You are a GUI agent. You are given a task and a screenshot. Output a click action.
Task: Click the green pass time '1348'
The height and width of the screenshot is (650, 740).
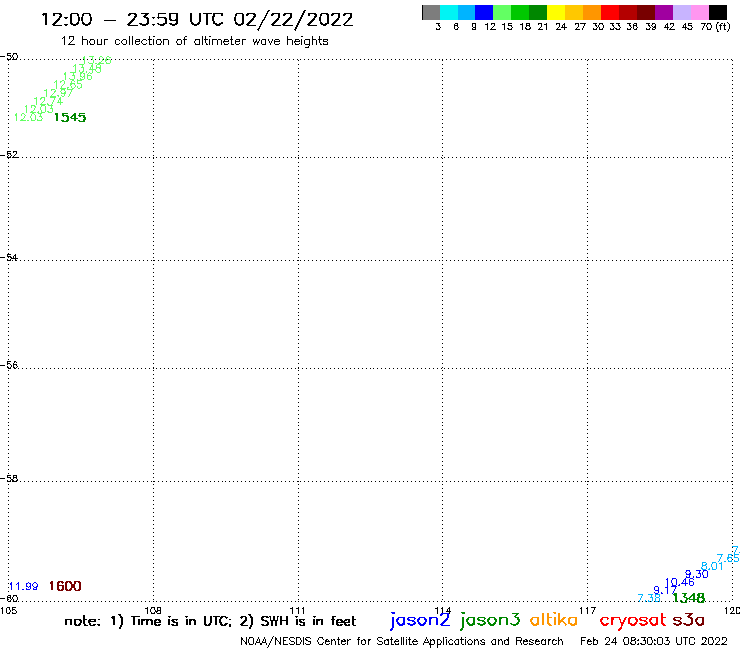point(689,598)
